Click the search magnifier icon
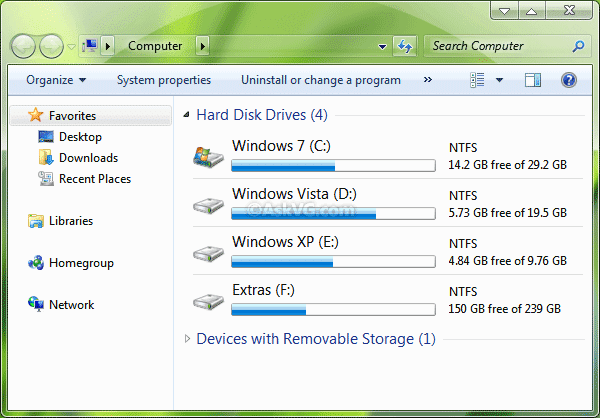 coord(579,46)
